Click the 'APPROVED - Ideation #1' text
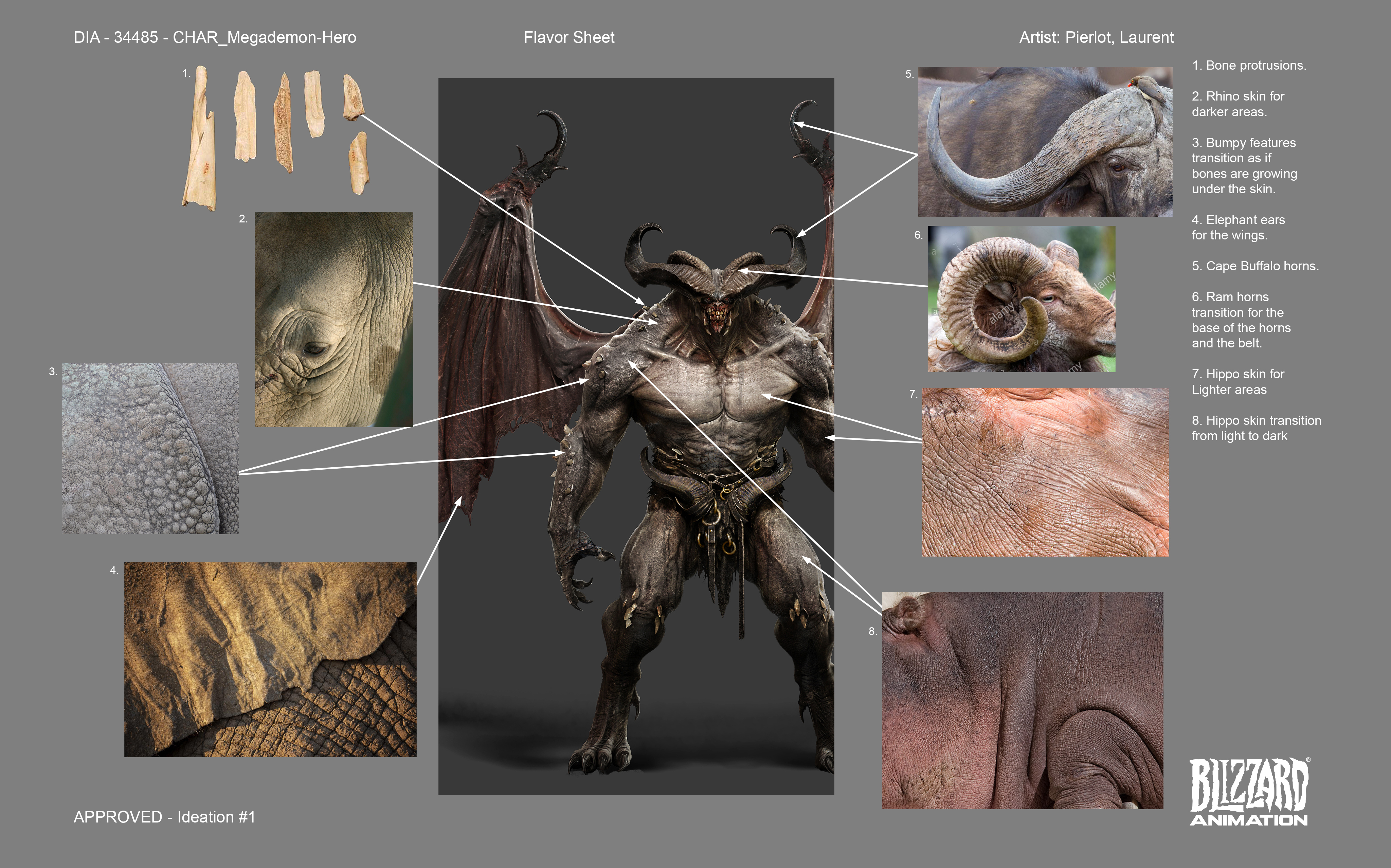 [x=164, y=816]
